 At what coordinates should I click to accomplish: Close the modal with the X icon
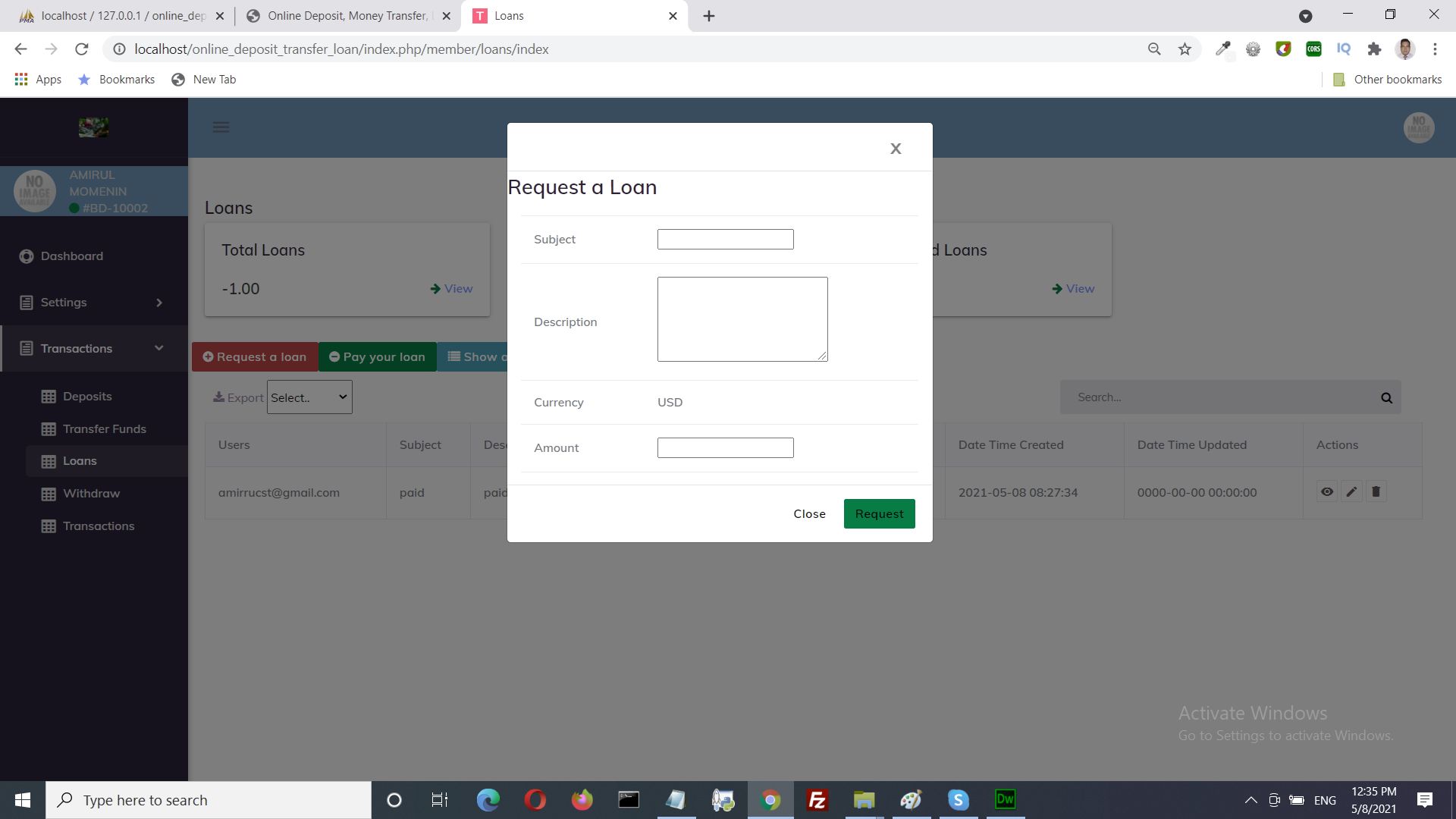click(896, 149)
